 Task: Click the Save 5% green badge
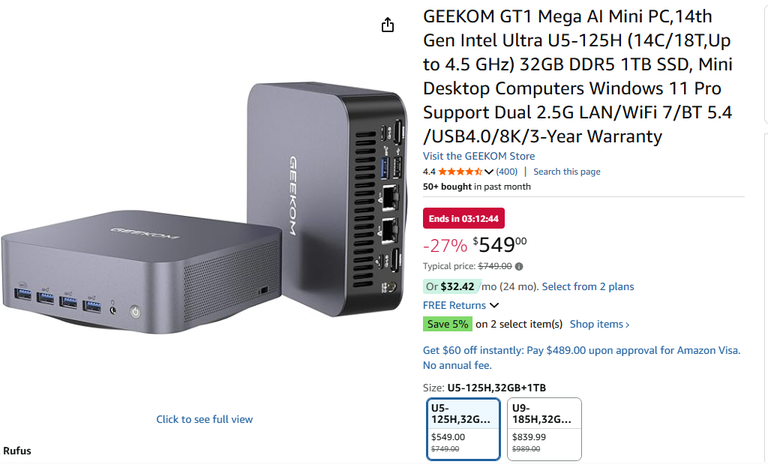tap(448, 324)
